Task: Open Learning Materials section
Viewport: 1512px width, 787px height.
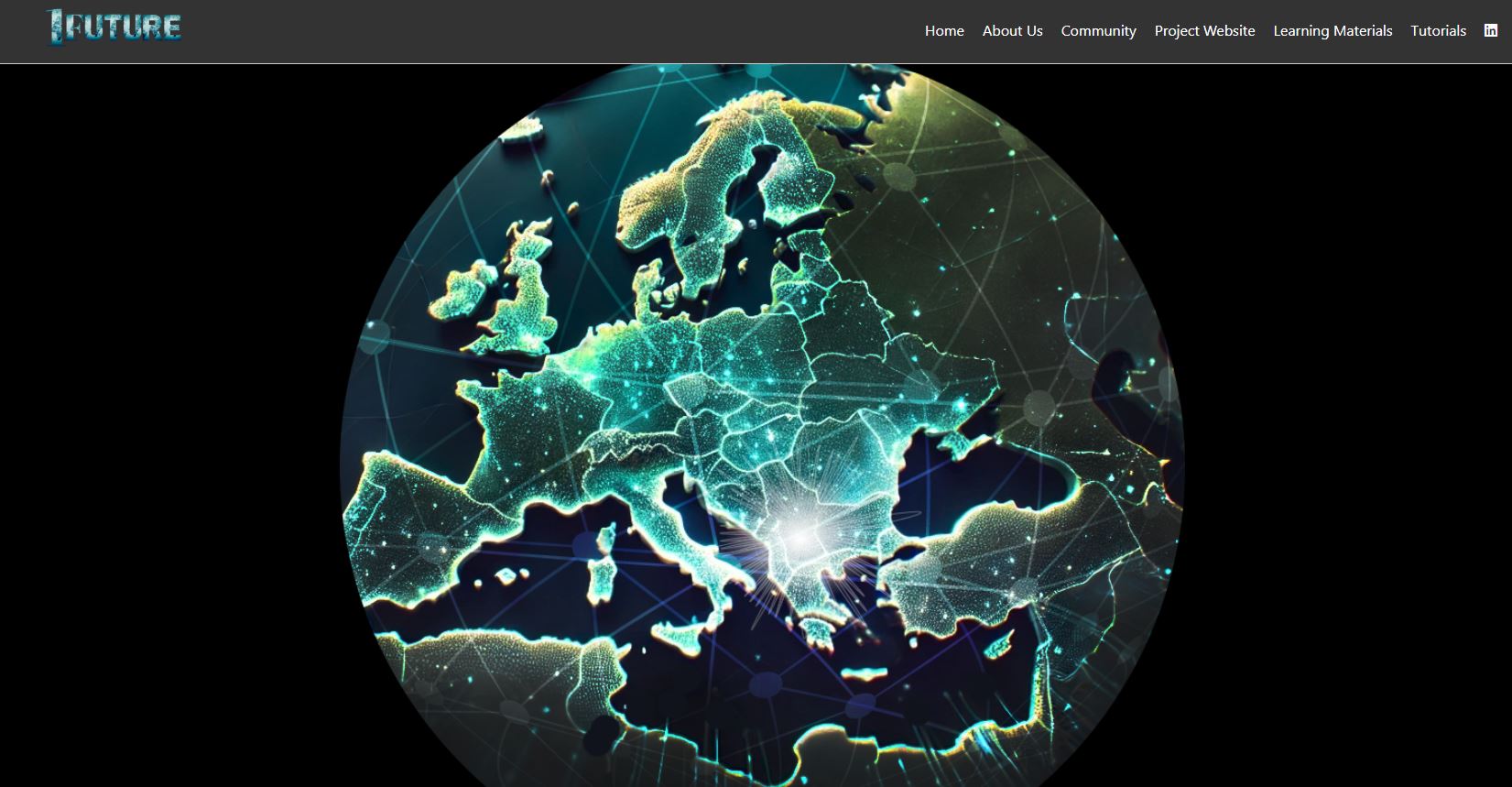Action: (x=1333, y=31)
